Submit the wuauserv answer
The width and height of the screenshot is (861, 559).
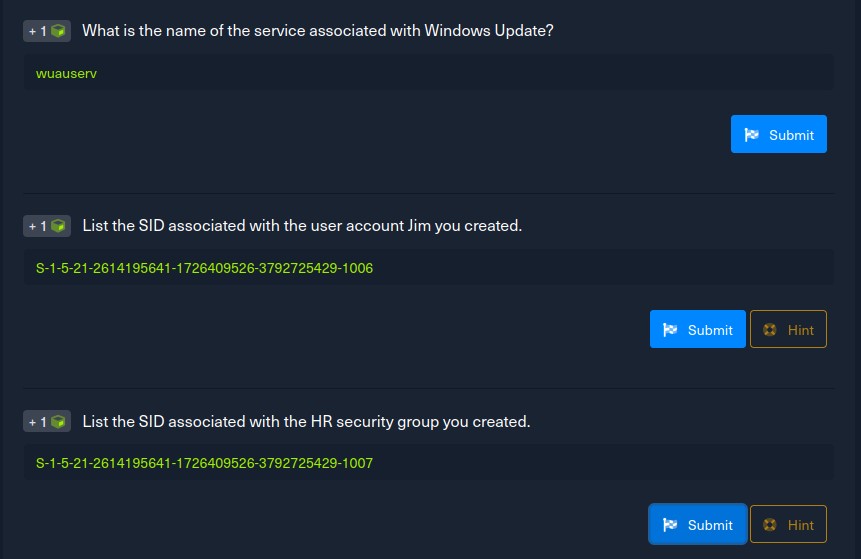click(x=779, y=134)
